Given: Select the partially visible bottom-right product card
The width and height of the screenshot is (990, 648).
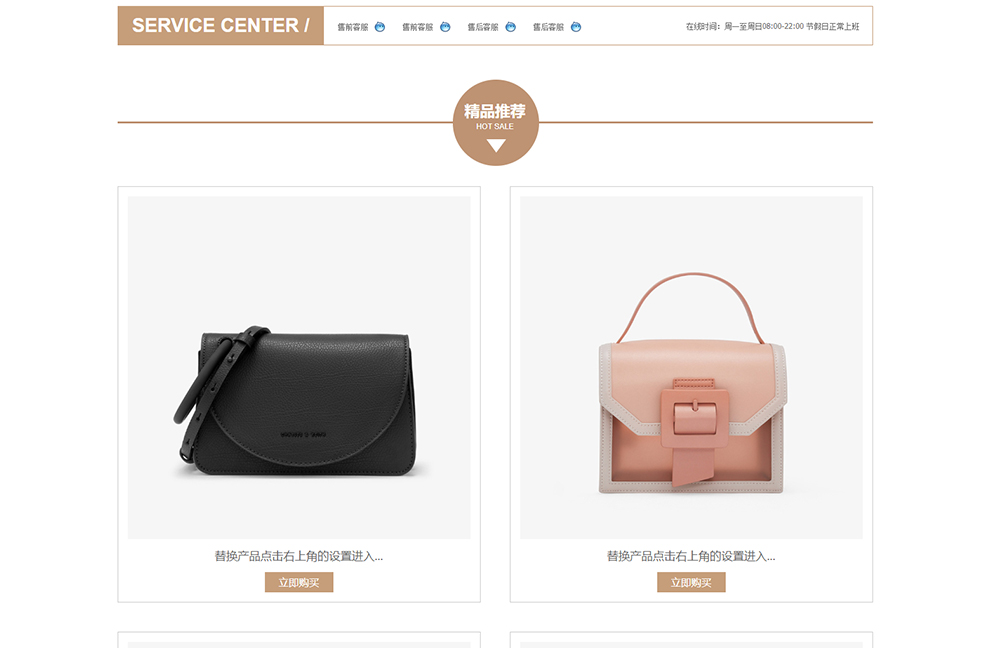Looking at the screenshot, I should [691, 640].
